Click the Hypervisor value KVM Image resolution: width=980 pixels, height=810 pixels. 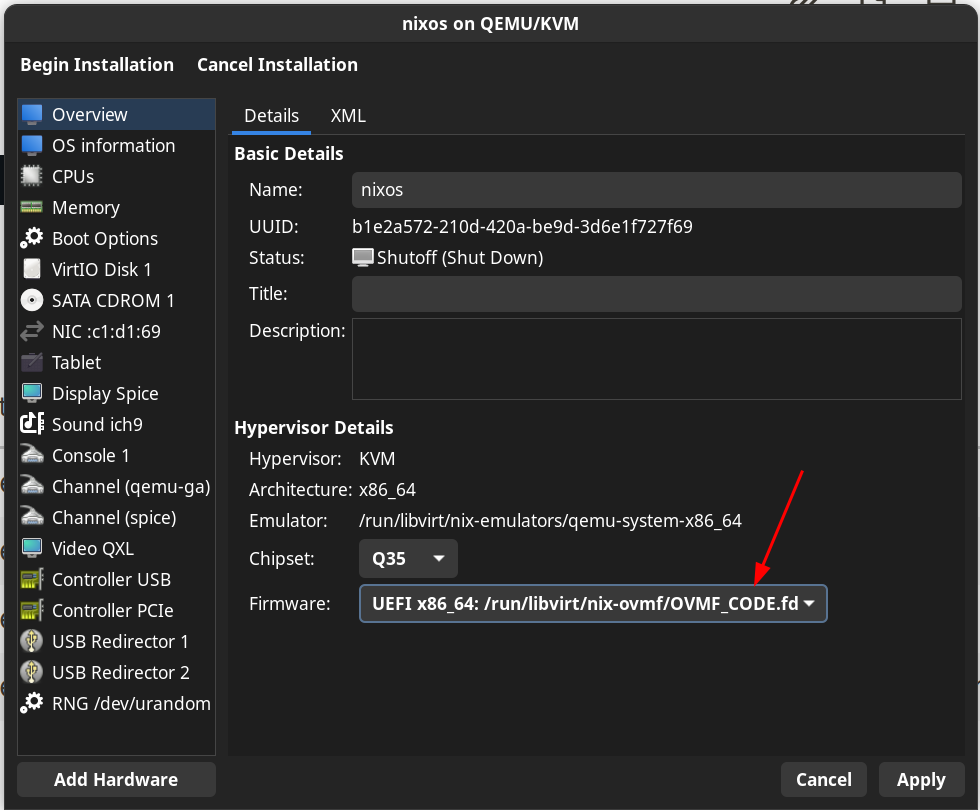coord(377,459)
